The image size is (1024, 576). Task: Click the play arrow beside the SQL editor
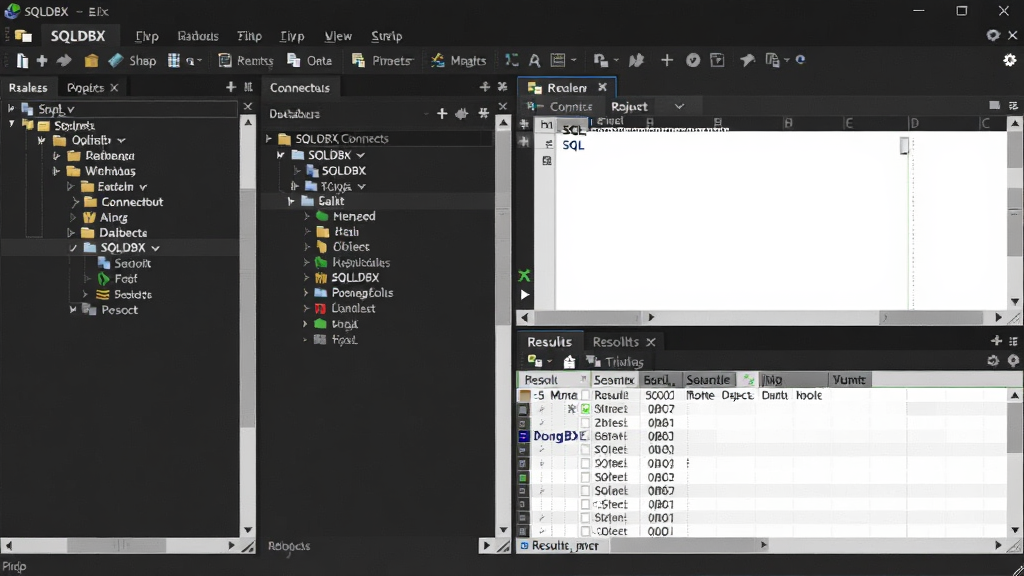tap(524, 295)
